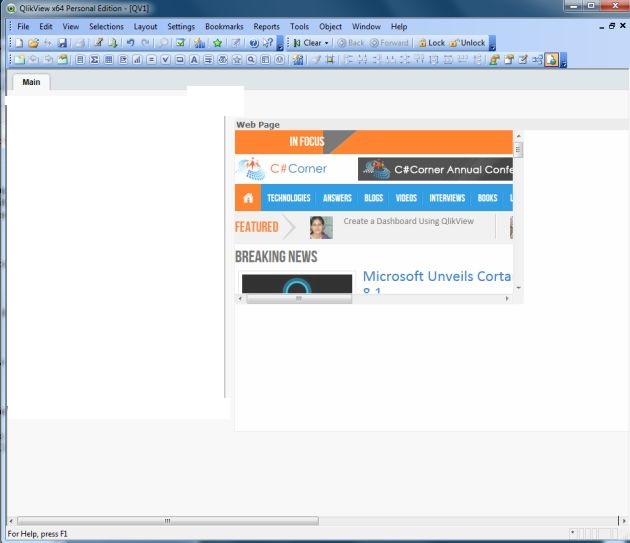Image resolution: width=630 pixels, height=543 pixels.
Task: Open Sheet Properties icon
Action: [63, 59]
